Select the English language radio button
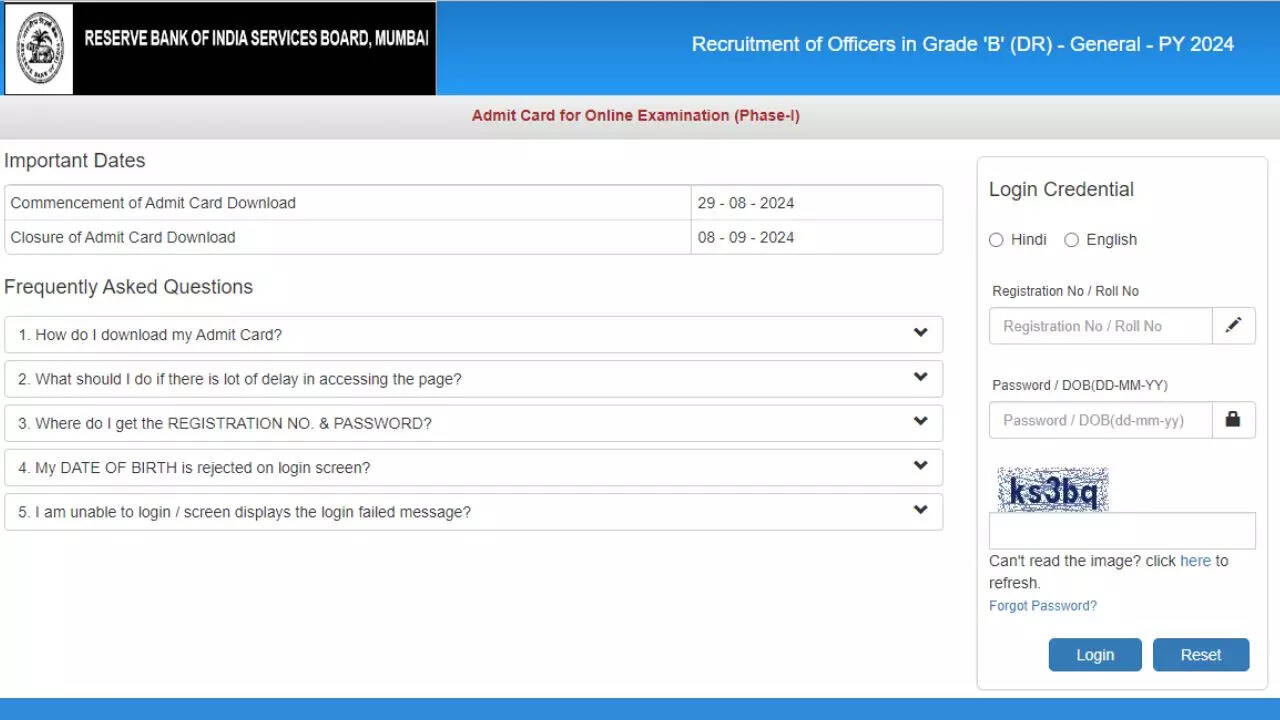 [1071, 240]
